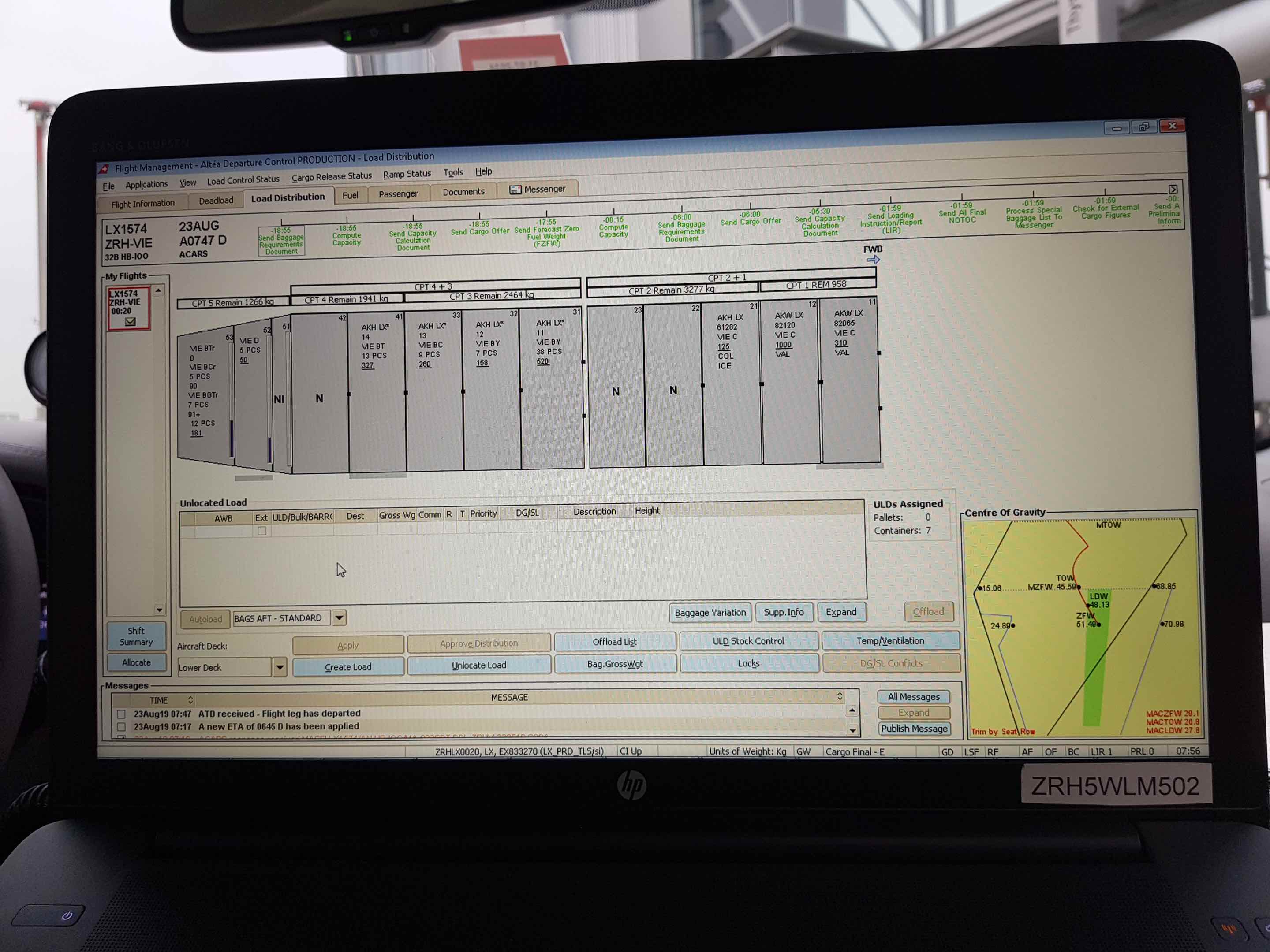The width and height of the screenshot is (1270, 952).
Task: Click the Bag.GrossWgt button
Action: tap(614, 664)
